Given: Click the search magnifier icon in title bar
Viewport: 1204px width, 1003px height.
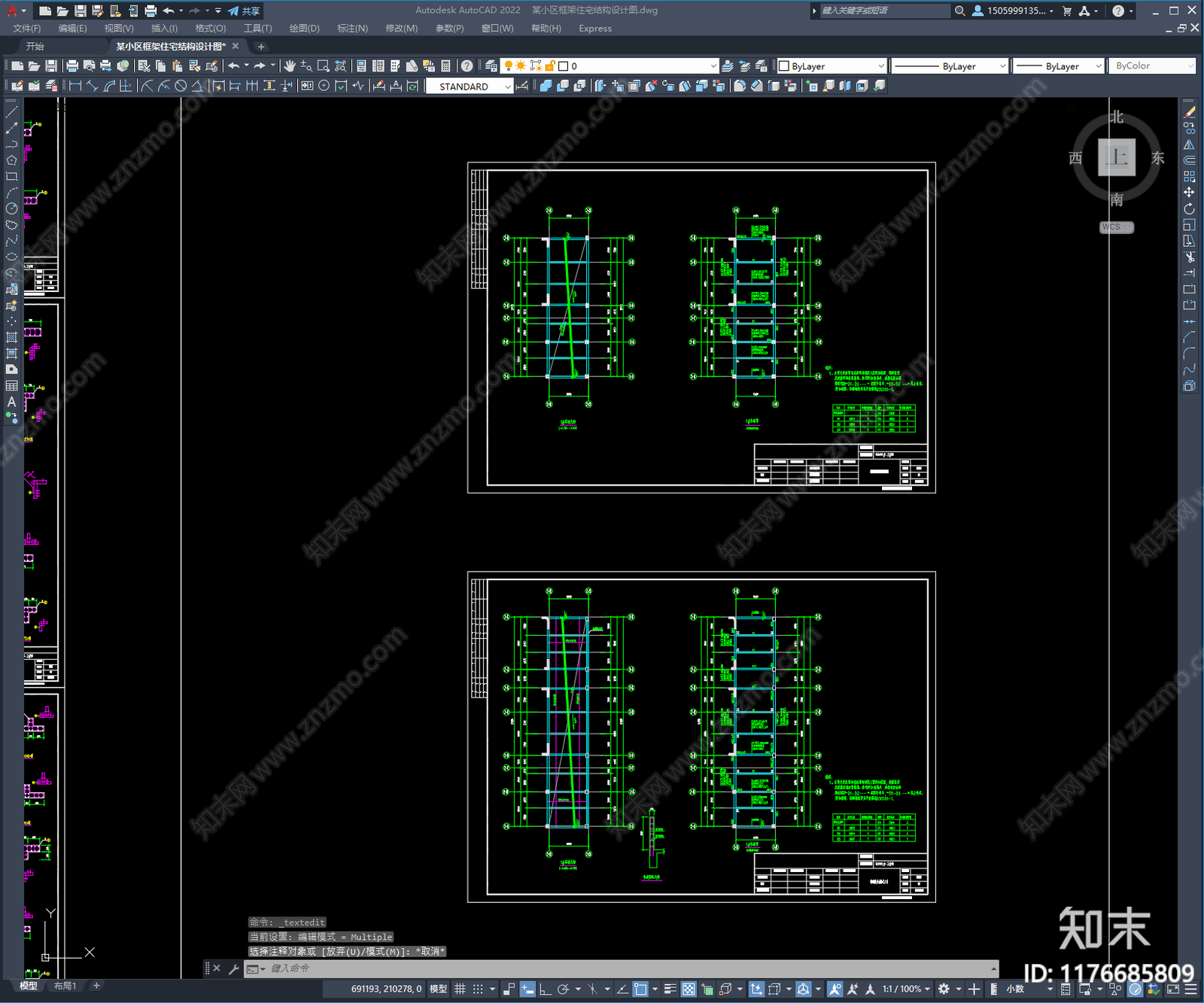Looking at the screenshot, I should coord(960,11).
